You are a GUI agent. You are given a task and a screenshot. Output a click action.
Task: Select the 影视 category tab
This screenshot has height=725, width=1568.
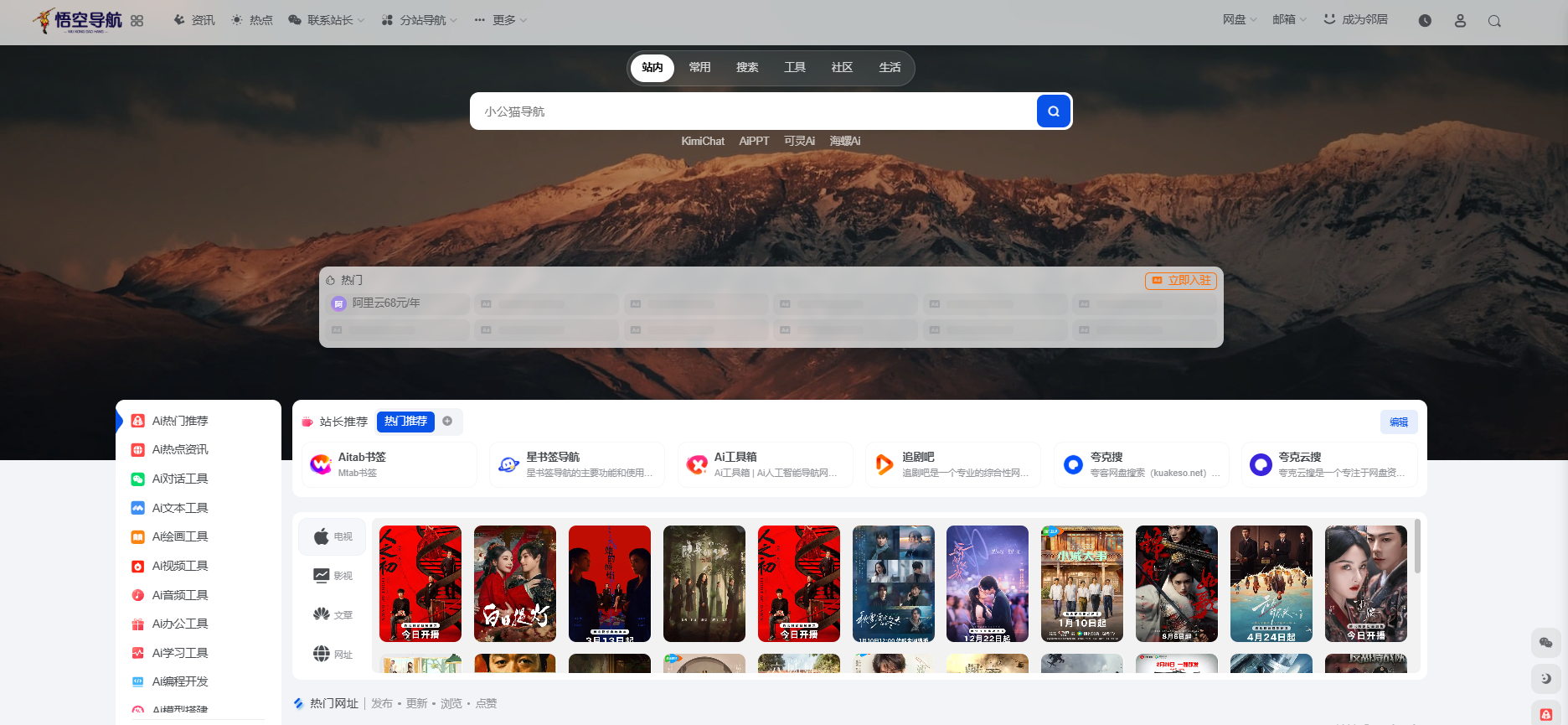coord(333,576)
